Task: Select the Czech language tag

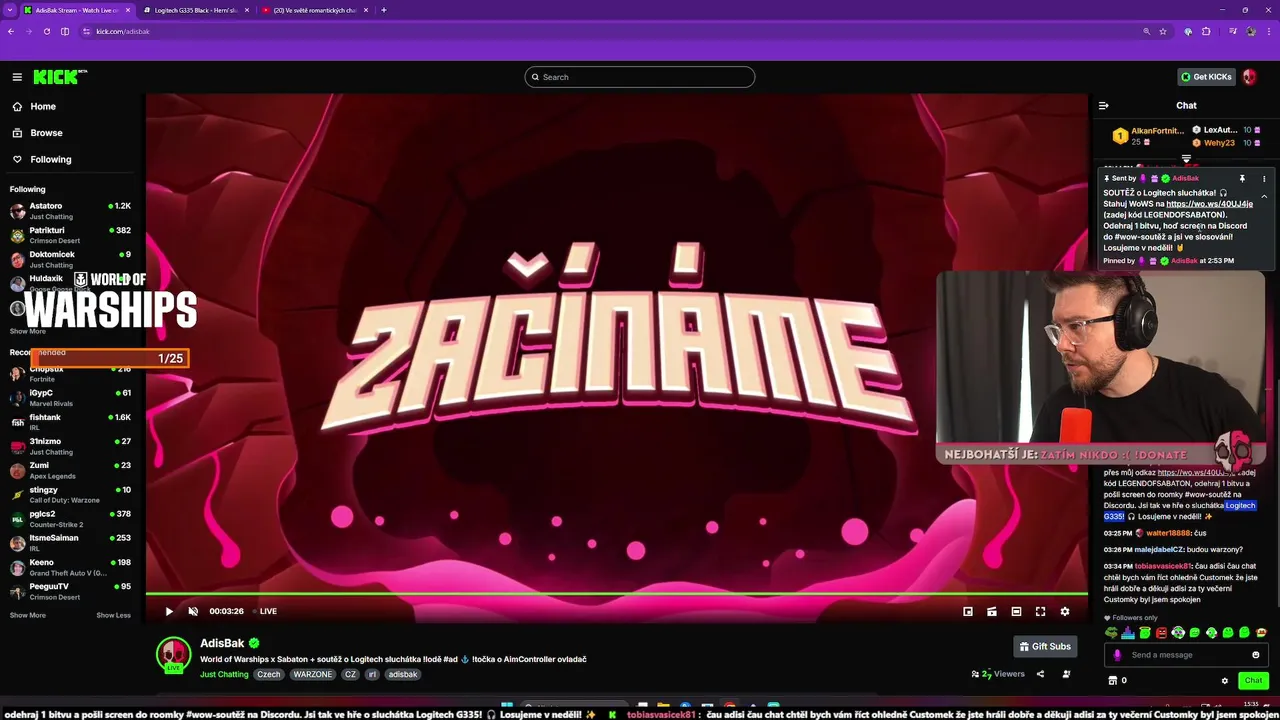Action: click(x=269, y=674)
